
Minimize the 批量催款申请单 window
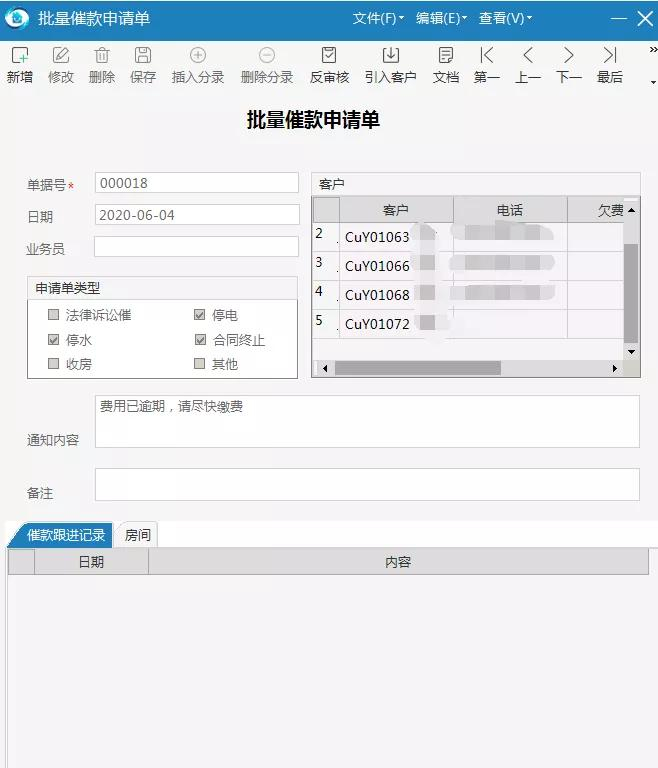pyautogui.click(x=619, y=19)
